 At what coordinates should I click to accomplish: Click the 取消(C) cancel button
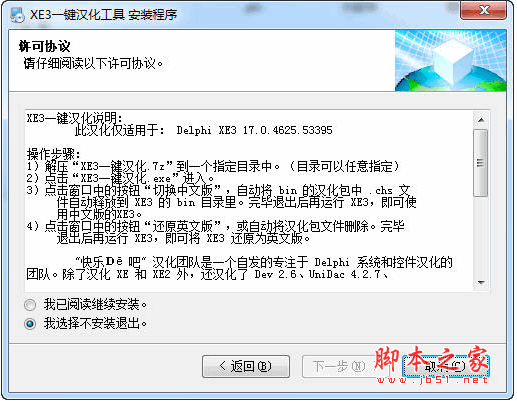[x=446, y=366]
